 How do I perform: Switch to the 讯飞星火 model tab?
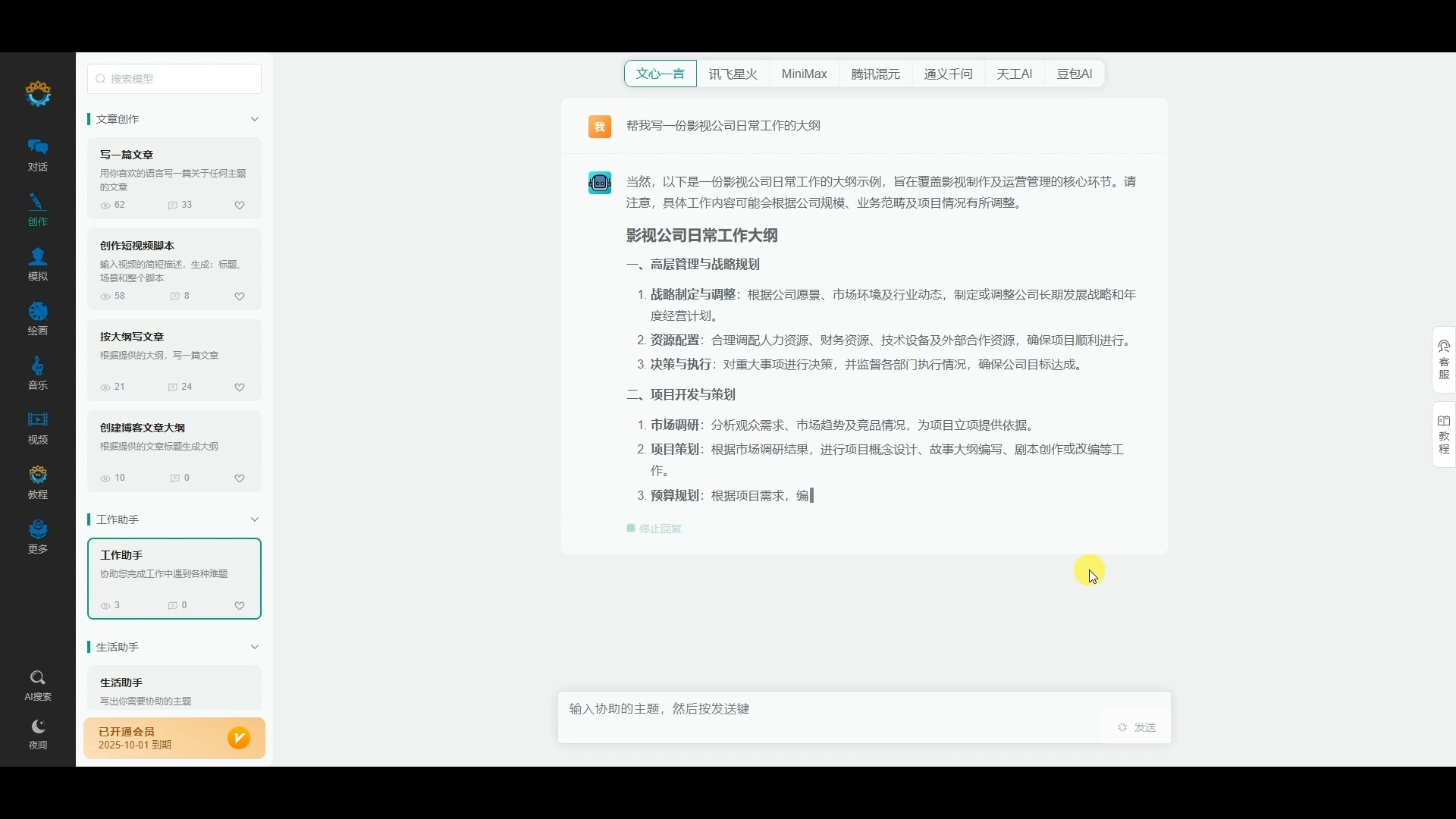(733, 74)
